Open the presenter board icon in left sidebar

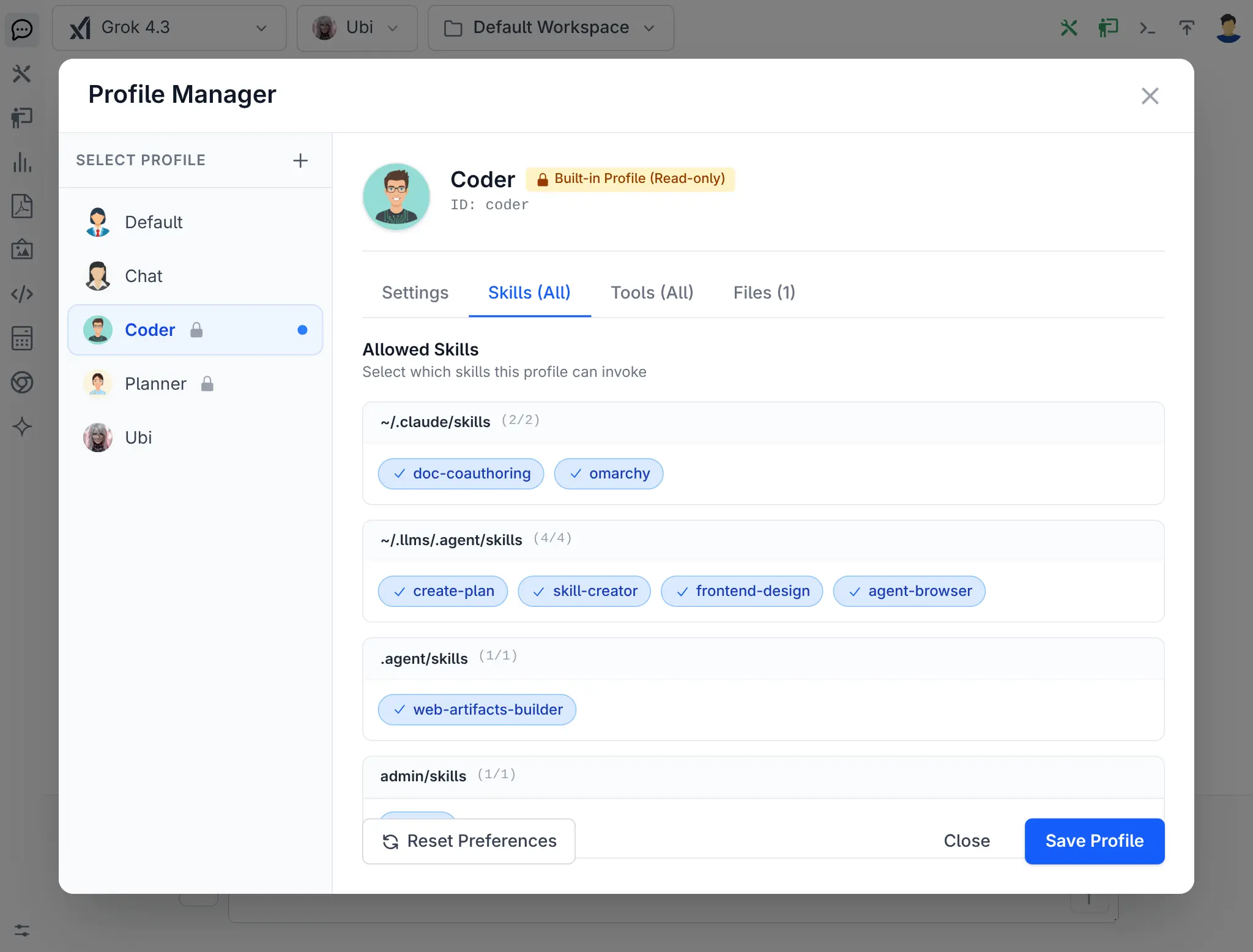point(22,117)
